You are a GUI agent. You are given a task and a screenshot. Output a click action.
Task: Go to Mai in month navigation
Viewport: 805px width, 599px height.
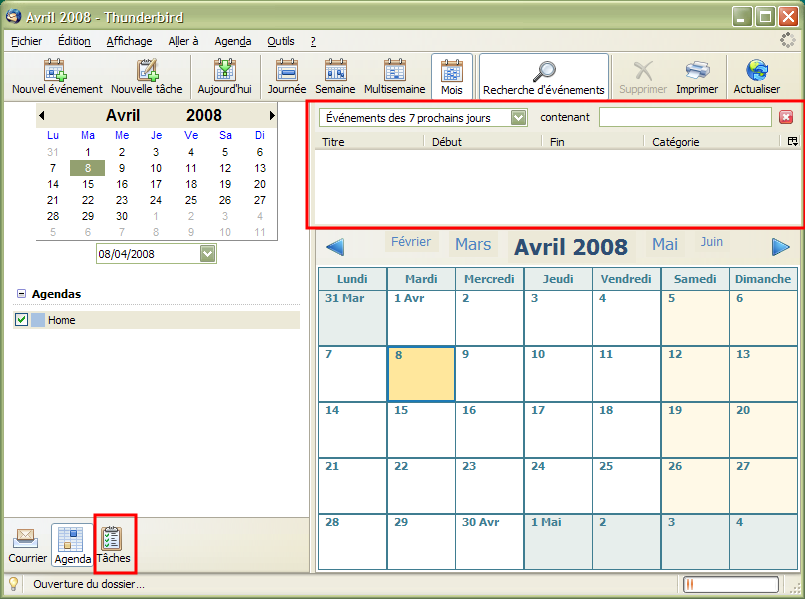coord(665,244)
